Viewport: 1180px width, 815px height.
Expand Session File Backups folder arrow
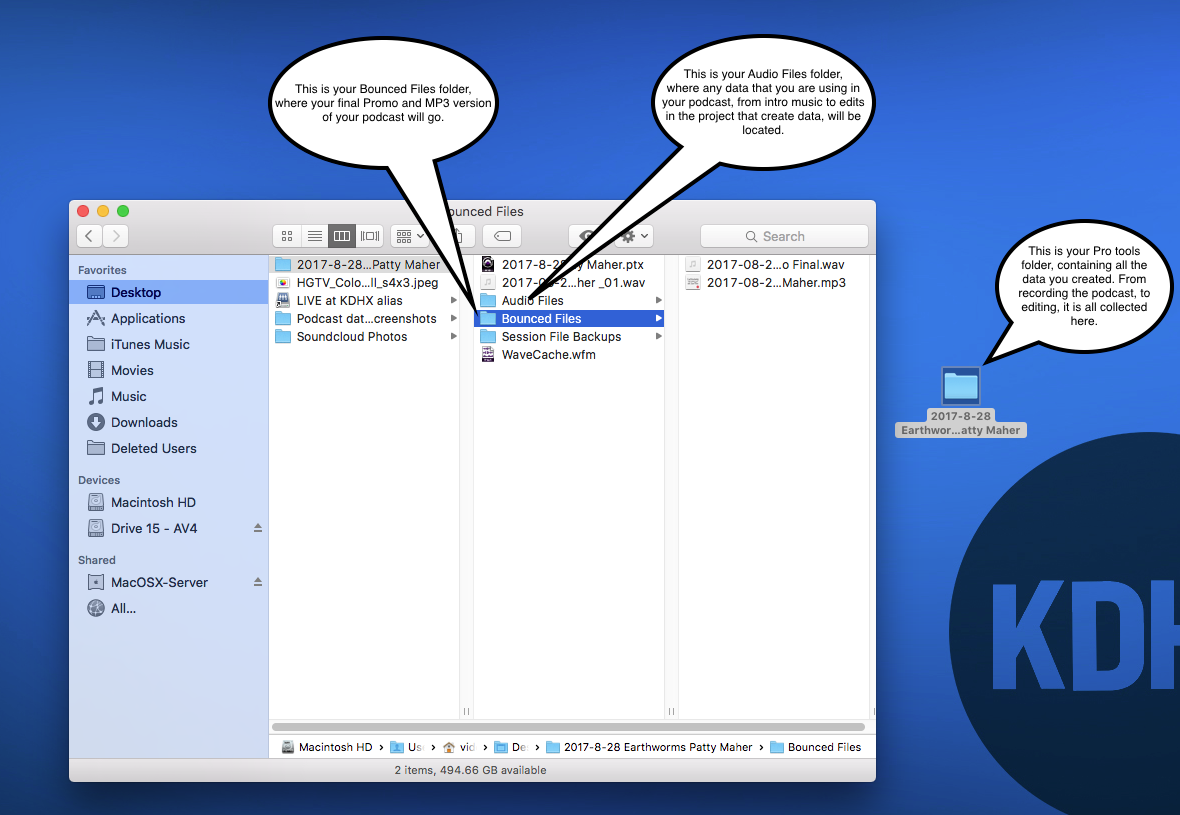click(x=658, y=337)
